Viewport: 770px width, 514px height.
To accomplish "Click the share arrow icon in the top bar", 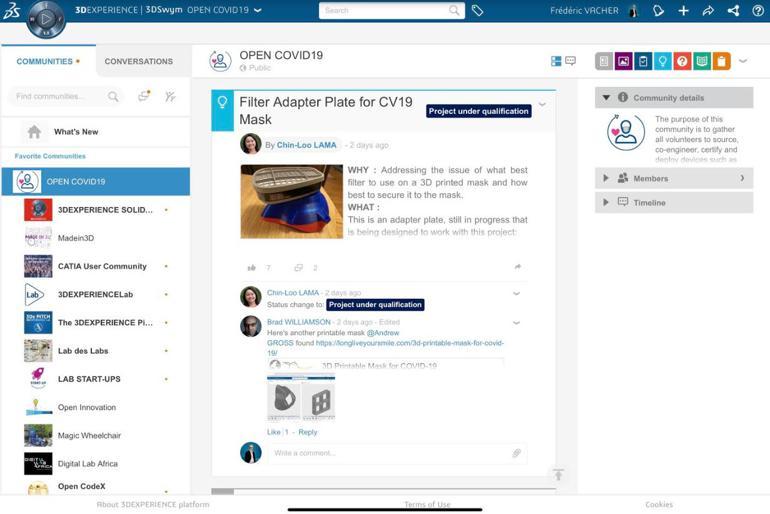I will (708, 10).
